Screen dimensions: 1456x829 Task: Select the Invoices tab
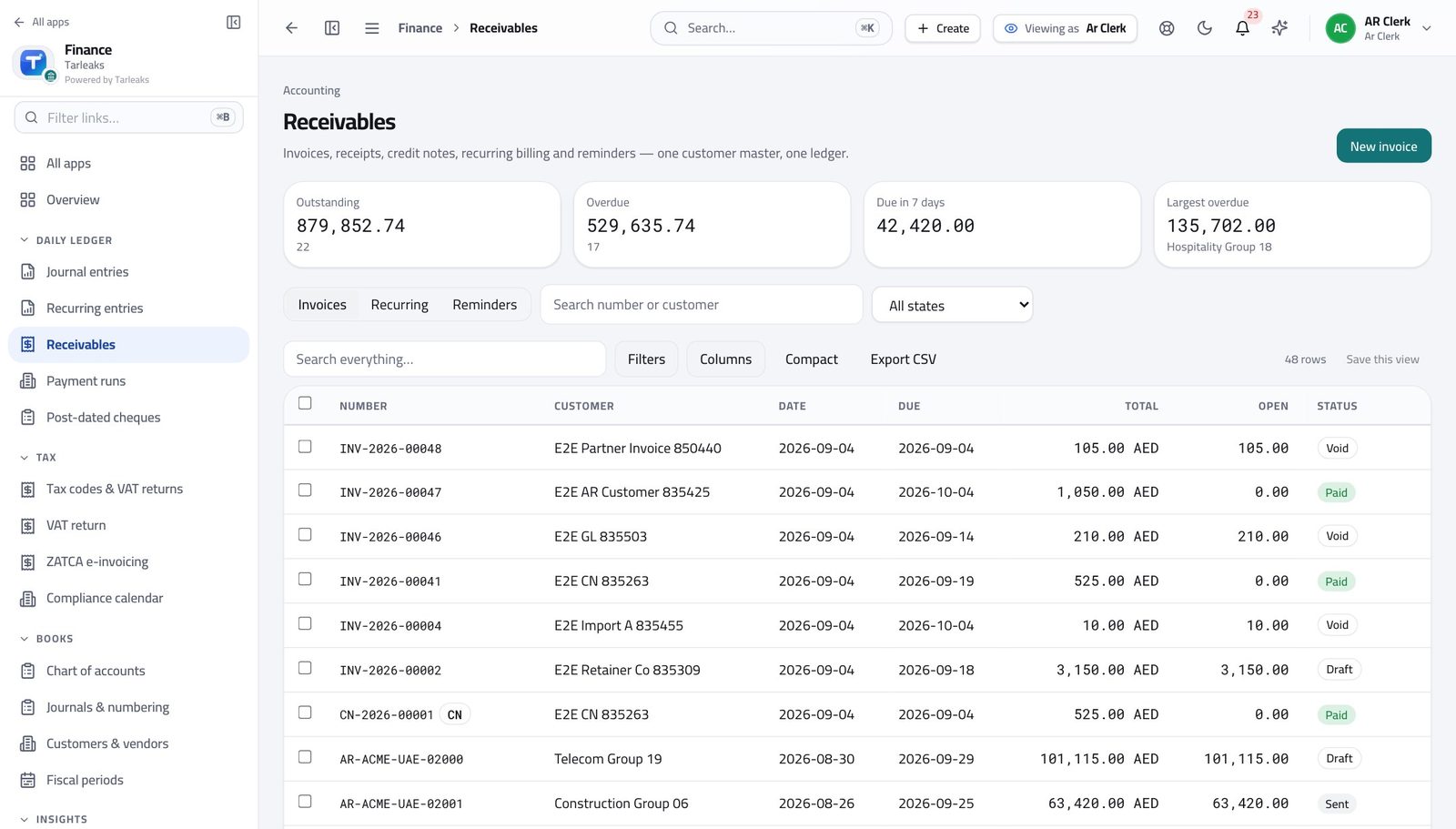pos(322,305)
